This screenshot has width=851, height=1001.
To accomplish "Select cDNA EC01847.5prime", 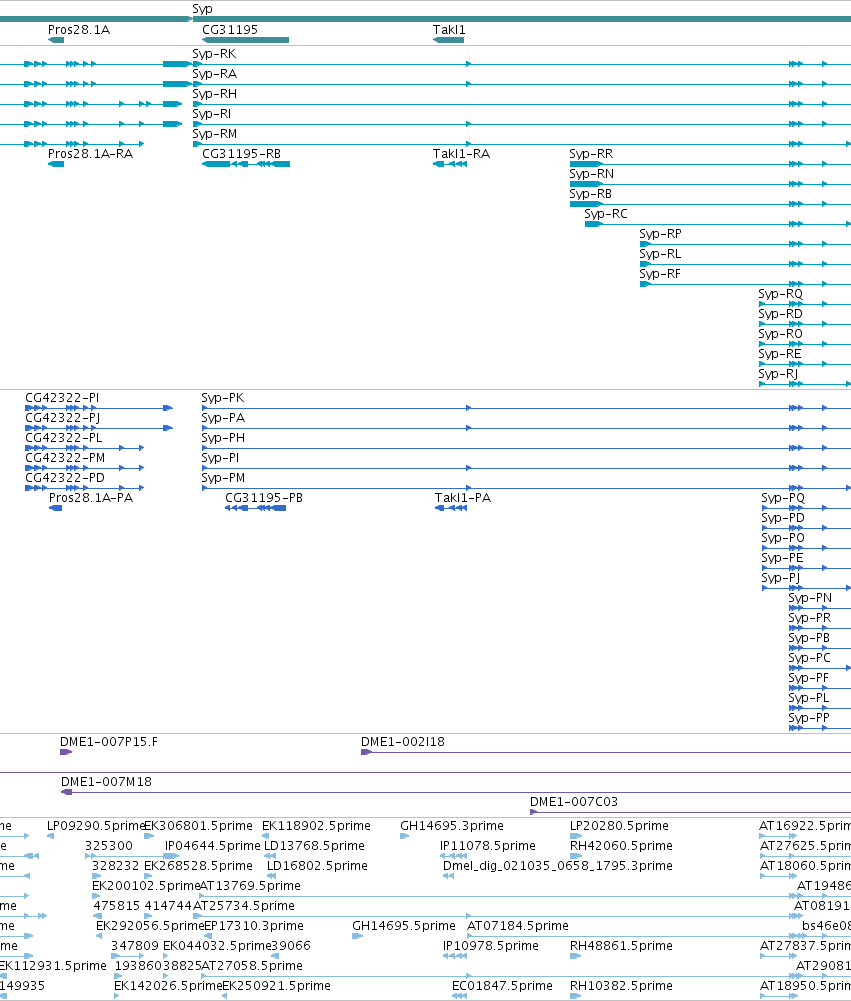I will (x=502, y=986).
